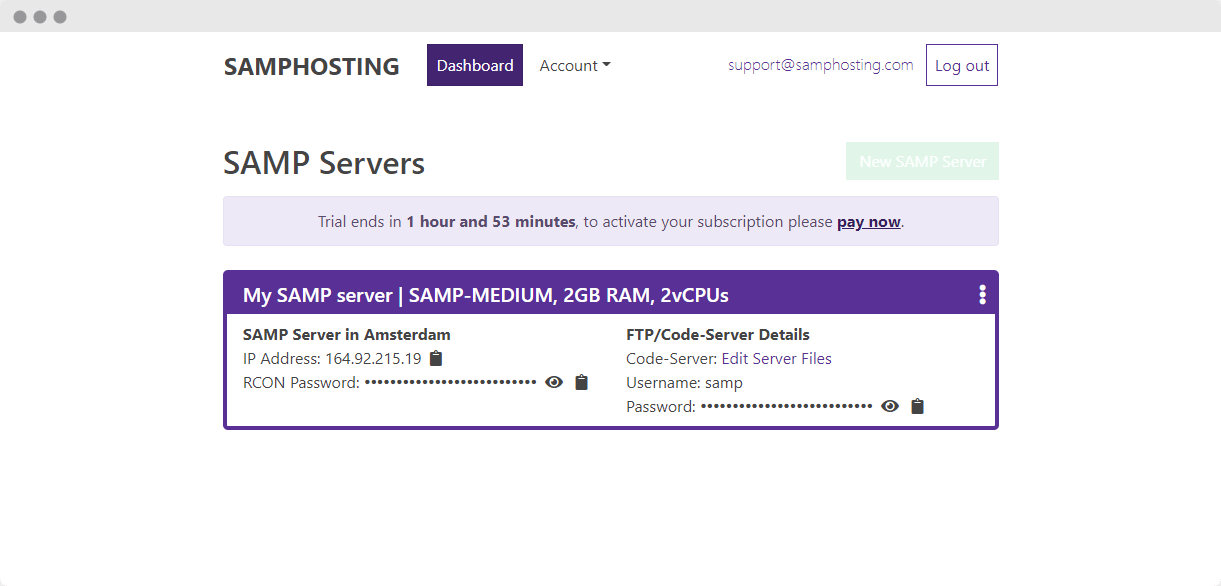Open the Edit Server Files link
Image resolution: width=1221 pixels, height=586 pixels.
pyautogui.click(x=777, y=358)
